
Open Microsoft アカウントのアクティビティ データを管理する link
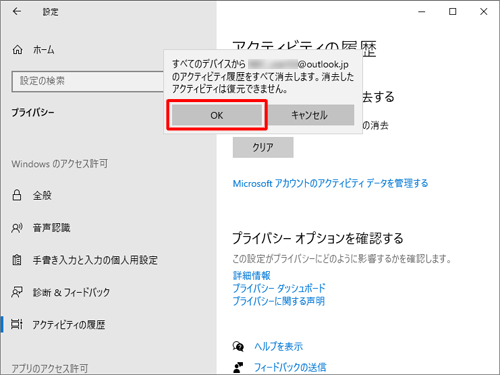(330, 183)
